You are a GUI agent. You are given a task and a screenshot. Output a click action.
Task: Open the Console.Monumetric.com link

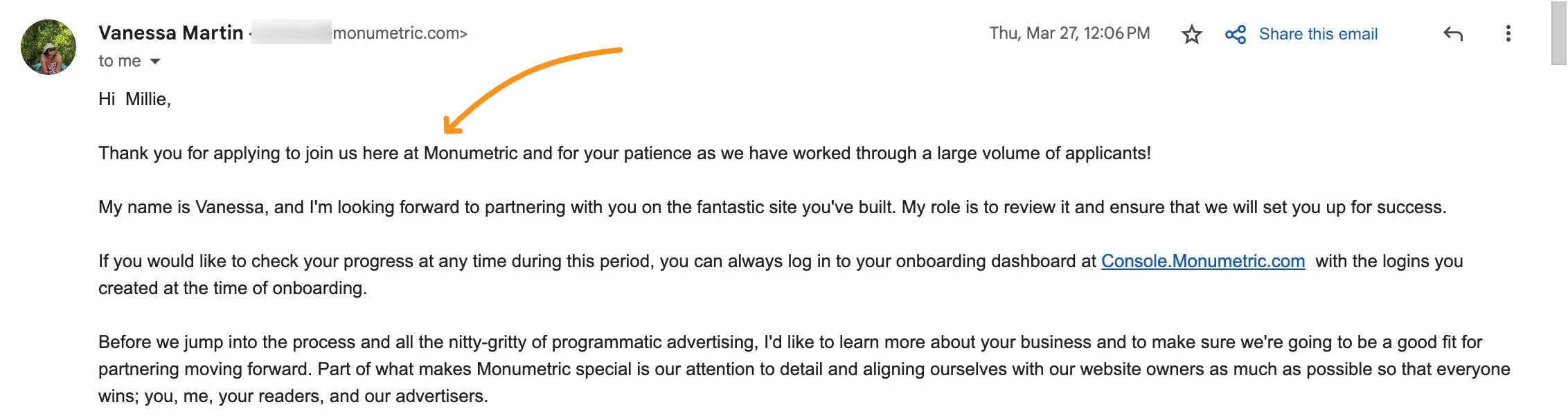pos(1203,261)
